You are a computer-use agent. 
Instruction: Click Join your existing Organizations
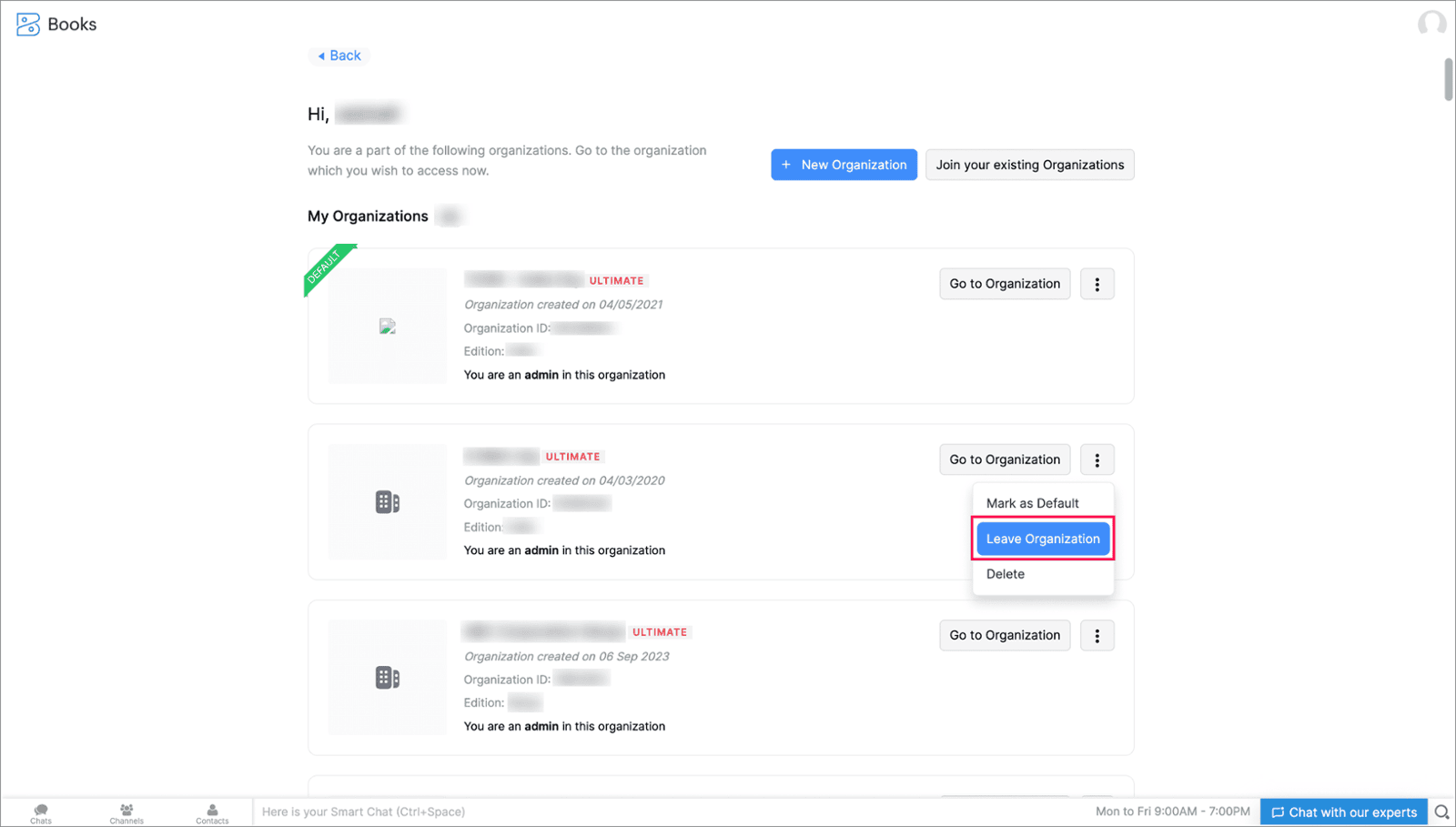(x=1029, y=165)
